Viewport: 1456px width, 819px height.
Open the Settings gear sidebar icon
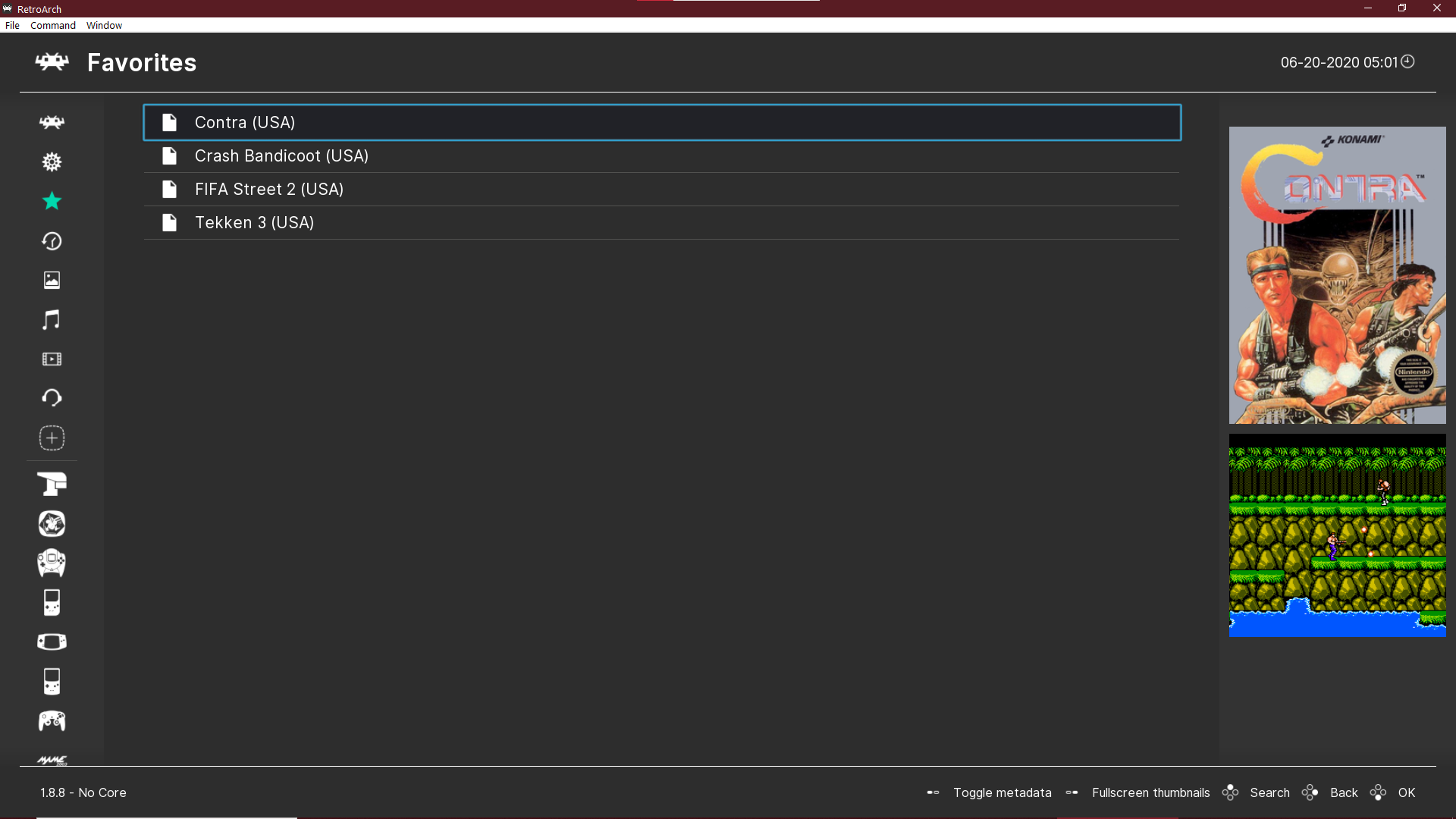[52, 162]
